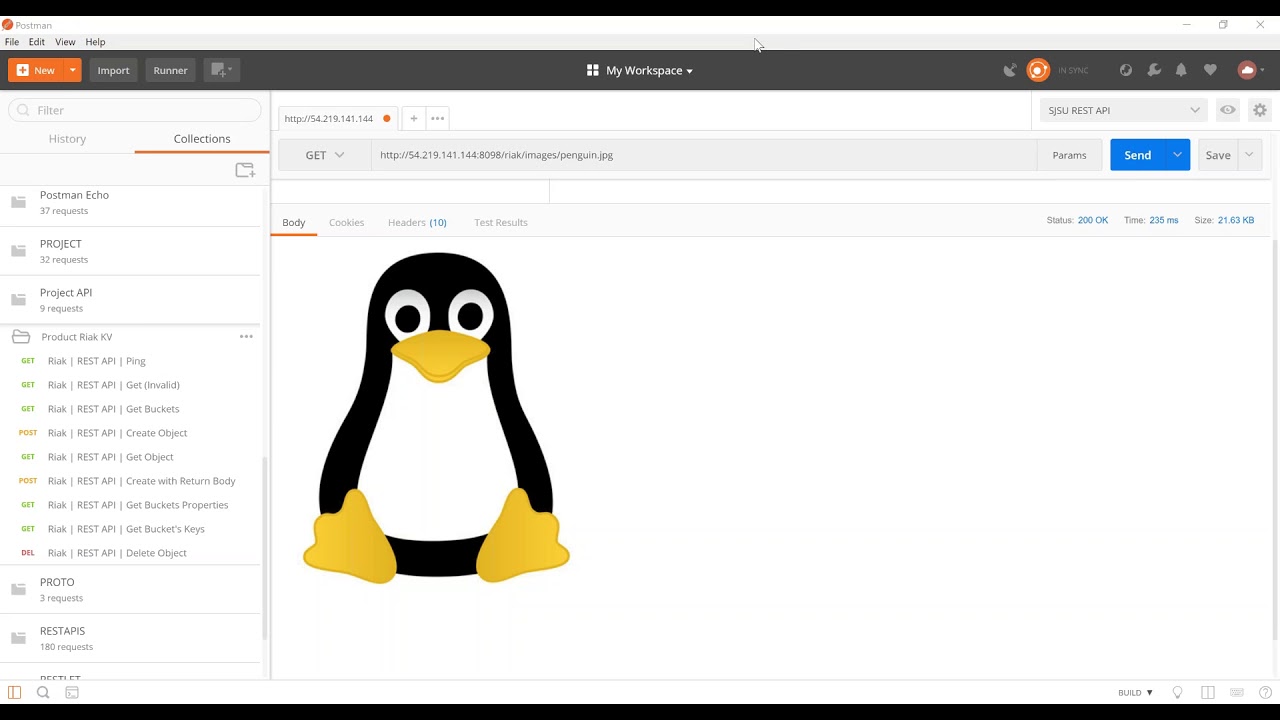Open the GET method dropdown

coord(325,155)
